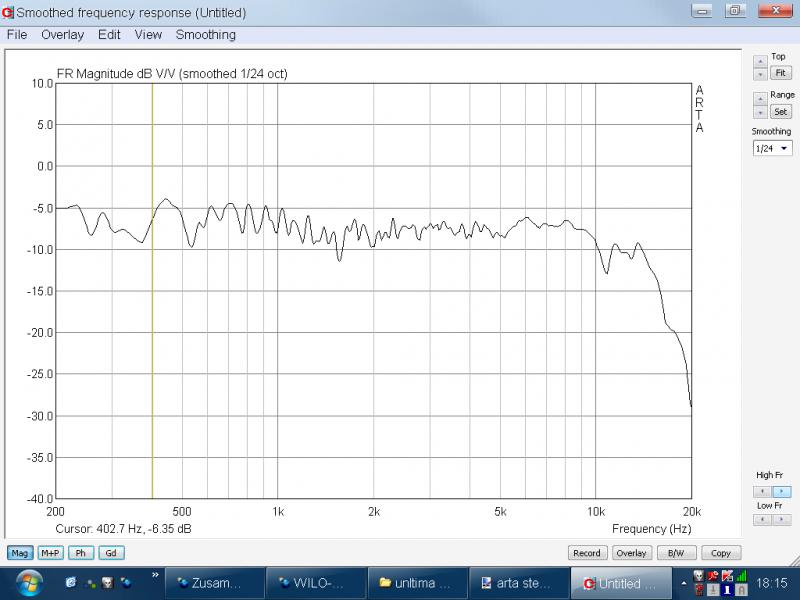Open the Windows Start menu
Viewport: 800px width, 600px height.
coord(30,583)
